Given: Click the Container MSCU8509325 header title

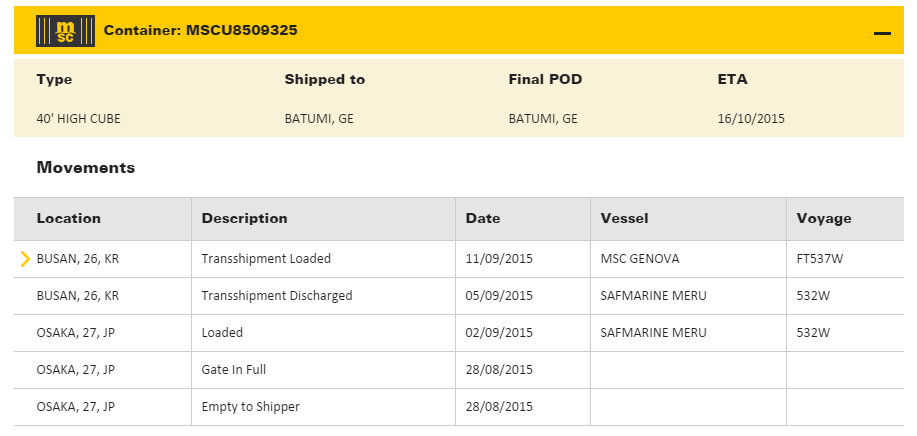Looking at the screenshot, I should tap(200, 31).
